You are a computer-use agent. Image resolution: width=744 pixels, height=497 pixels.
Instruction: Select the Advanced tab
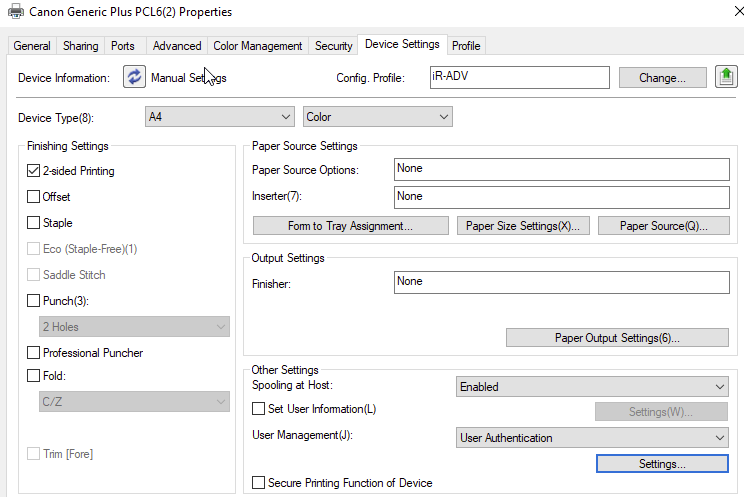(177, 46)
